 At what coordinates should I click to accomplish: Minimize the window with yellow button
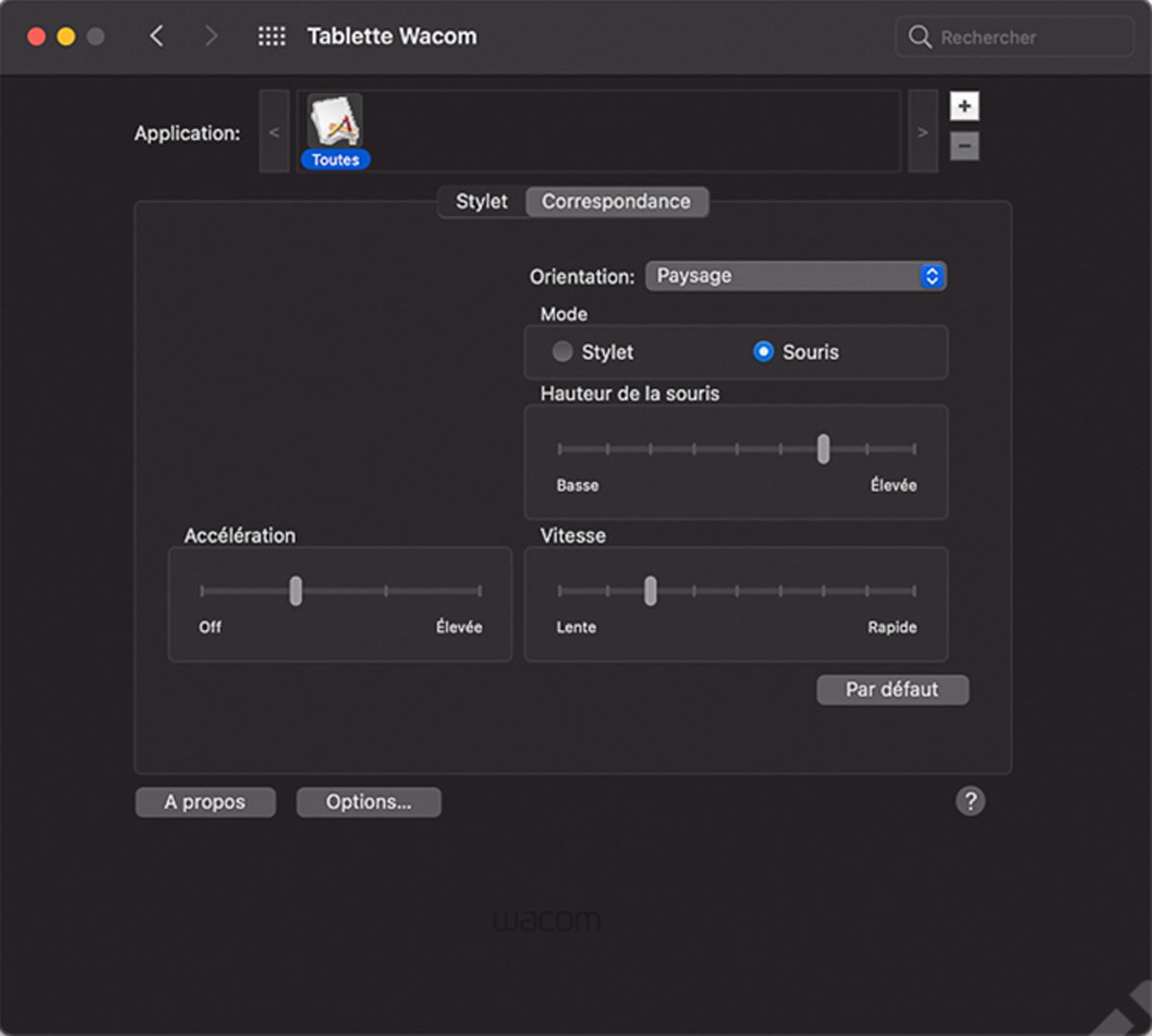click(66, 36)
